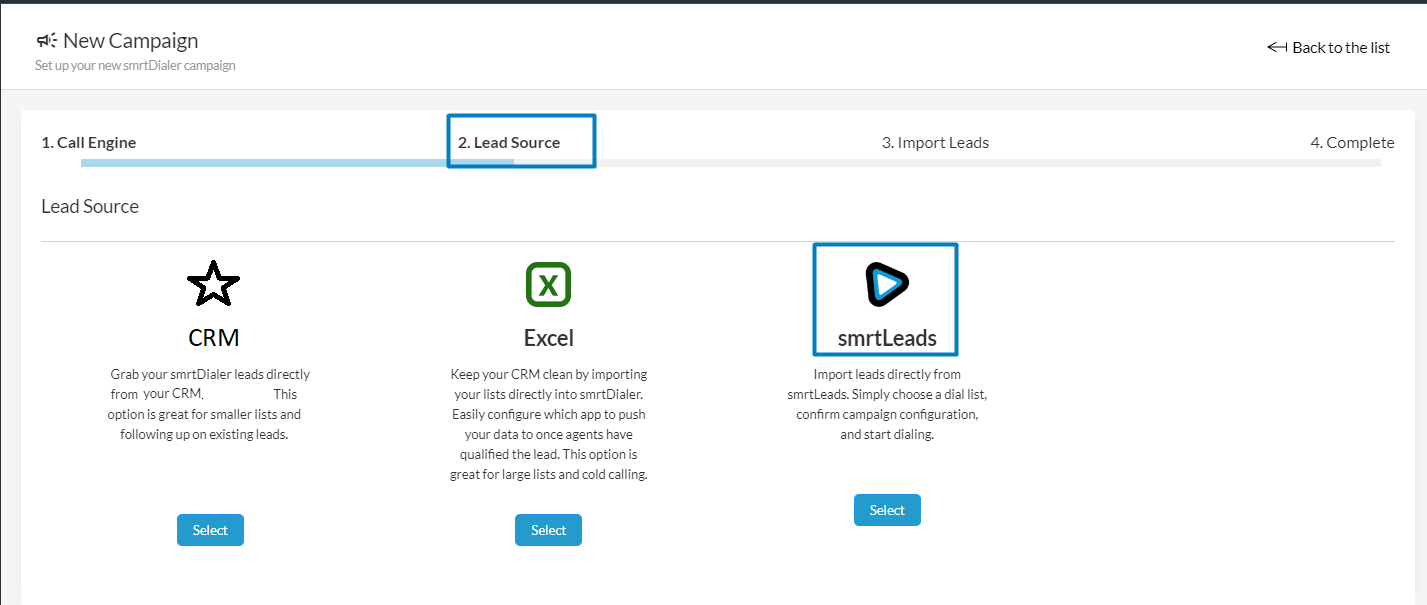Click the green Excel icon
The image size is (1427, 605).
(x=548, y=285)
